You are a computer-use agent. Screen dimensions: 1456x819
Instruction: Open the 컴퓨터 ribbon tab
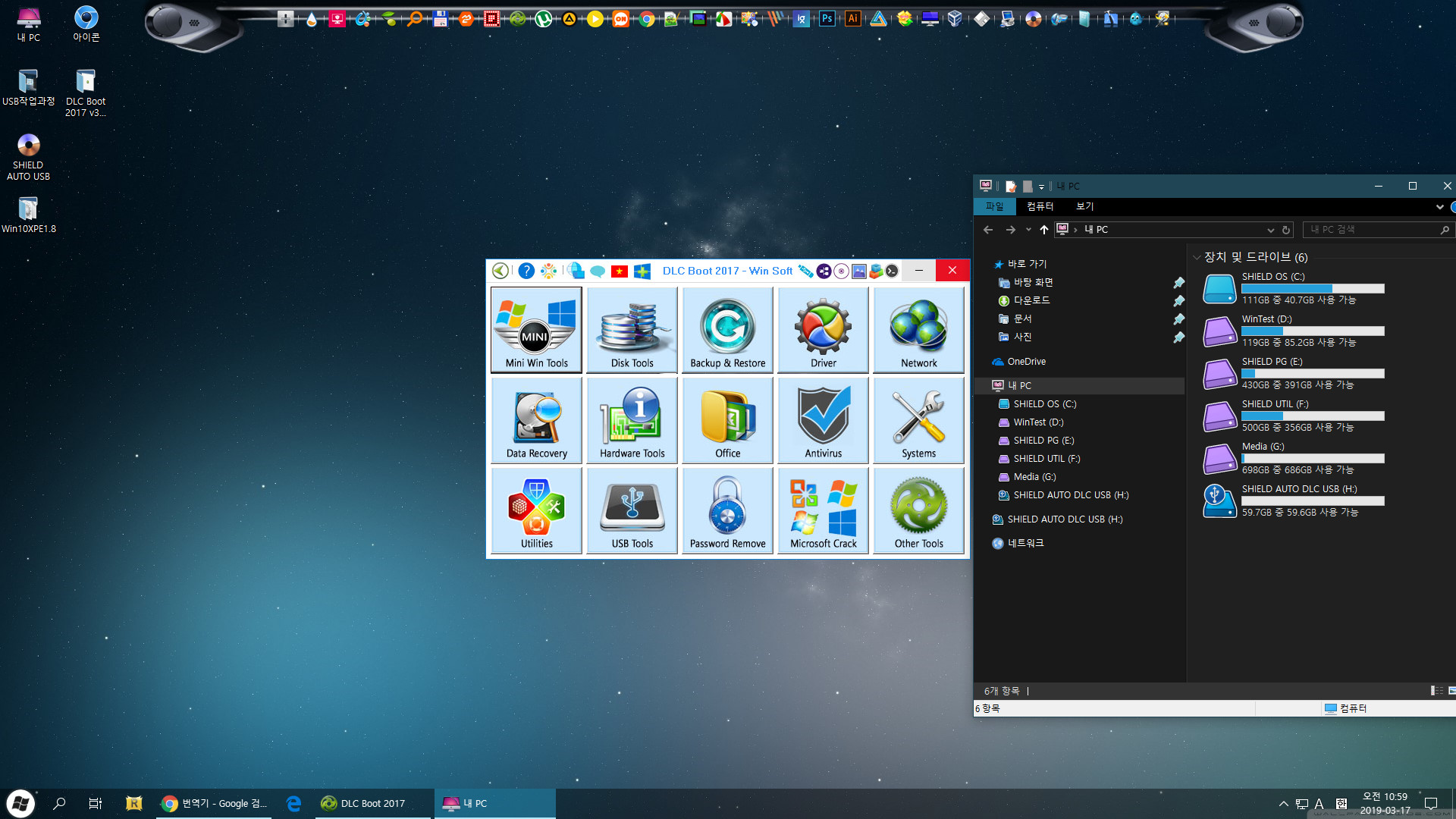point(1040,206)
